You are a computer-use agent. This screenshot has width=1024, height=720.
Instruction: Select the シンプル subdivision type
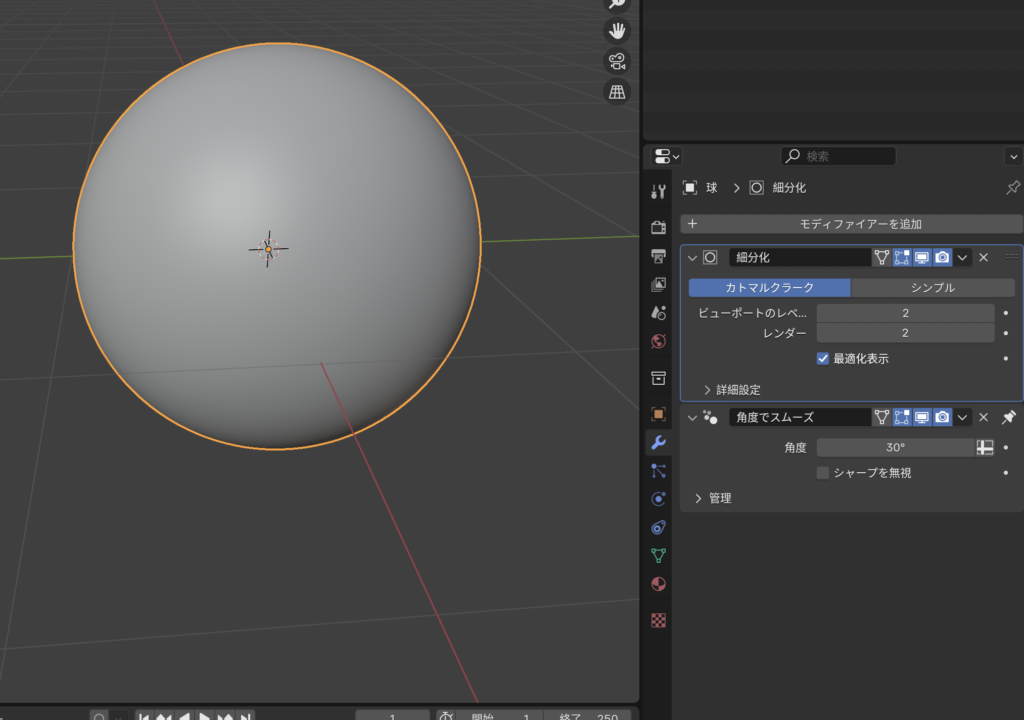(933, 287)
